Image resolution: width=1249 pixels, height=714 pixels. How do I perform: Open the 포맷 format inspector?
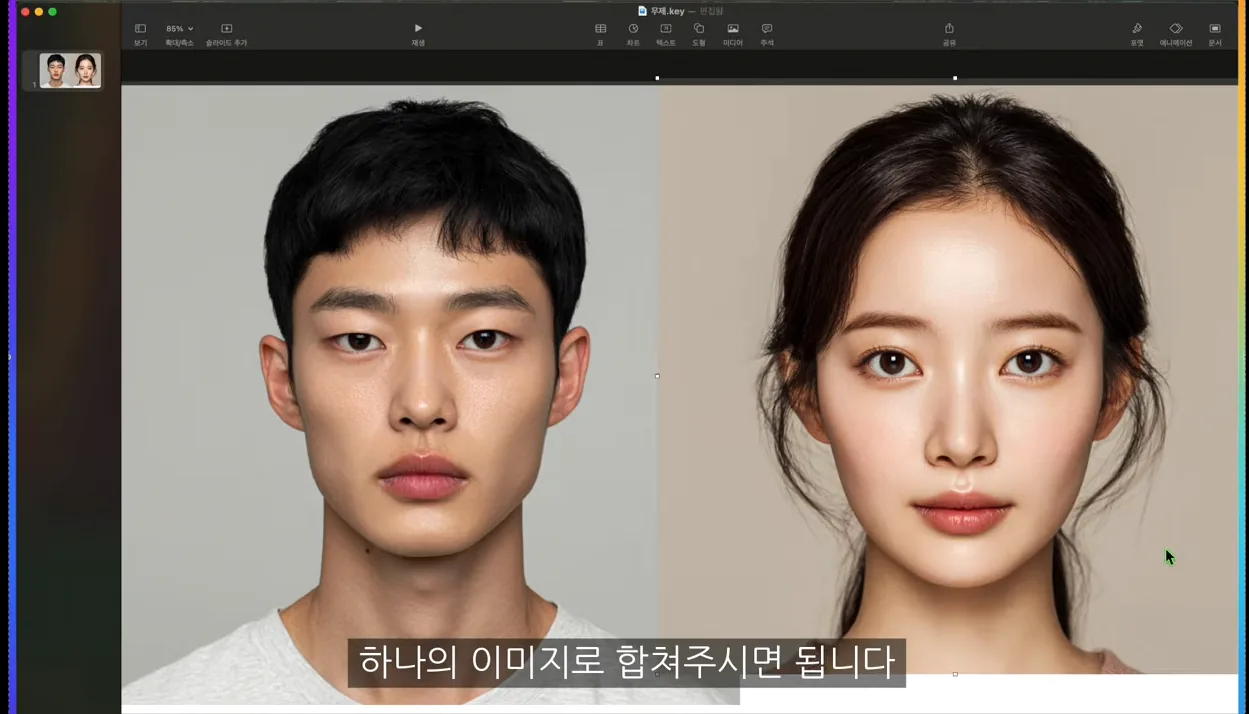1137,34
